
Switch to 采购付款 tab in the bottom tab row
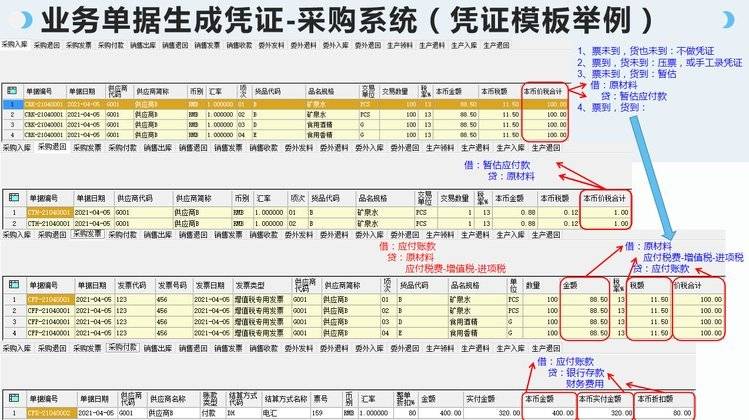[x=122, y=347]
